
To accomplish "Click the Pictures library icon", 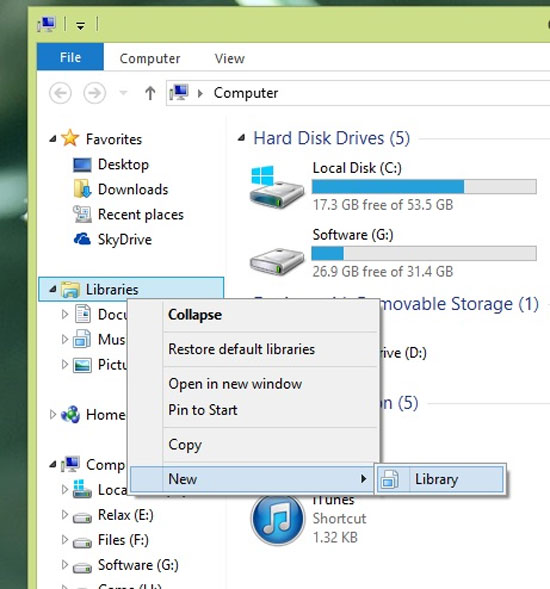I will pos(82,365).
